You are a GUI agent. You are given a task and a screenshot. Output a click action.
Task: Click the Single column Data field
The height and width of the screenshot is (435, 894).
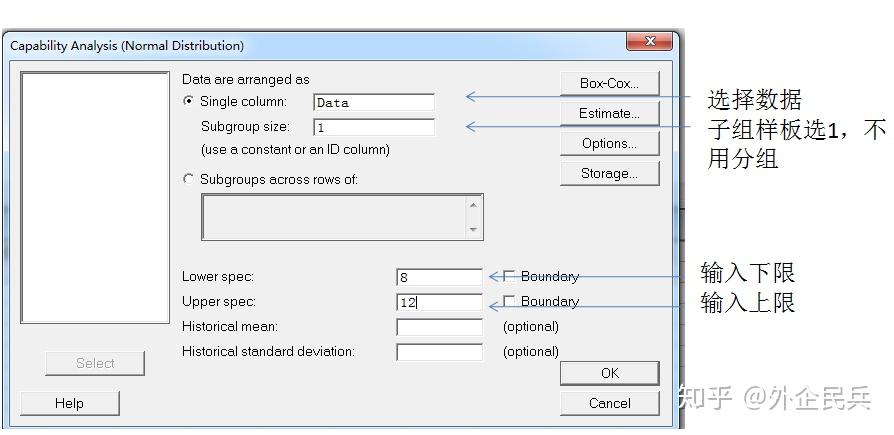point(374,103)
